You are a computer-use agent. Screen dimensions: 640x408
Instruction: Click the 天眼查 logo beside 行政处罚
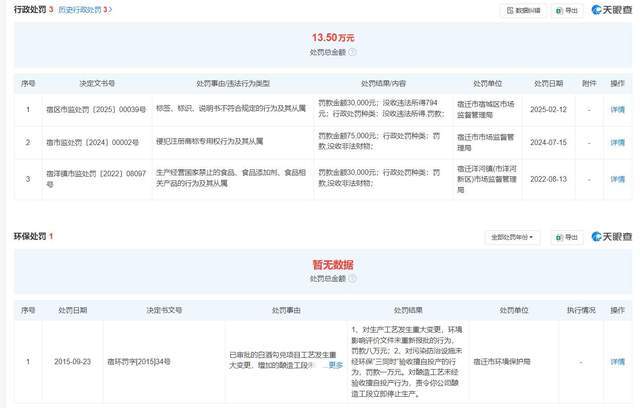tap(611, 10)
